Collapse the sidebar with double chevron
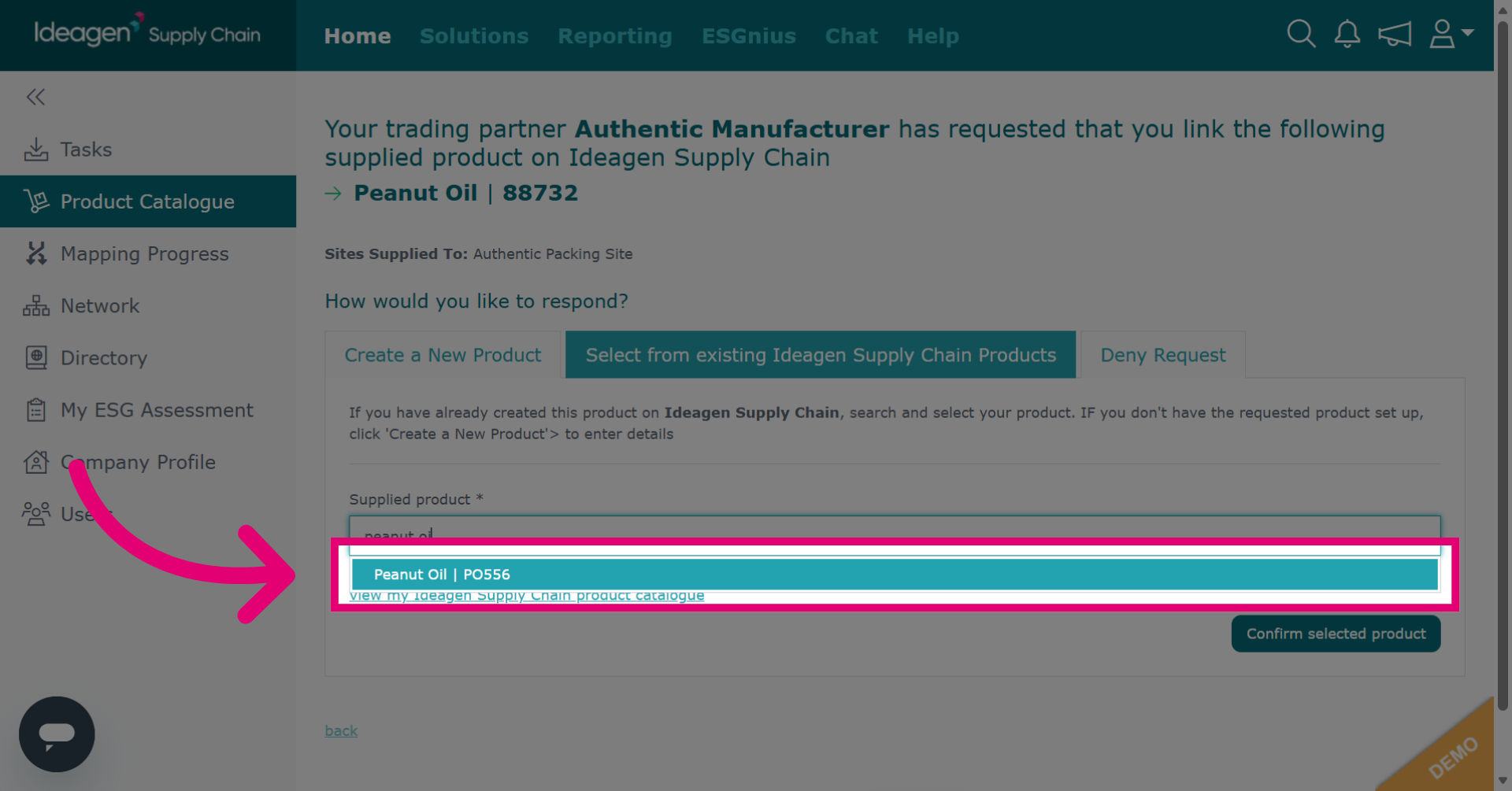 point(35,97)
